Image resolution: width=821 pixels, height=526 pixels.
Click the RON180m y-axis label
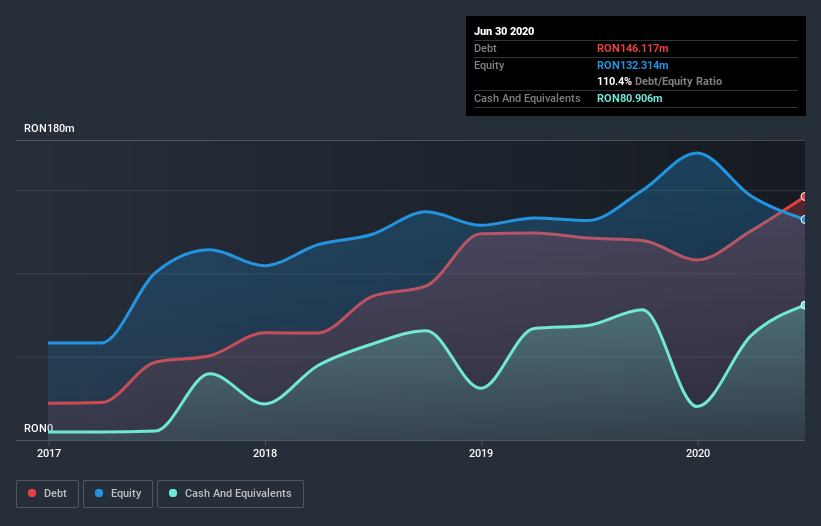coord(49,128)
